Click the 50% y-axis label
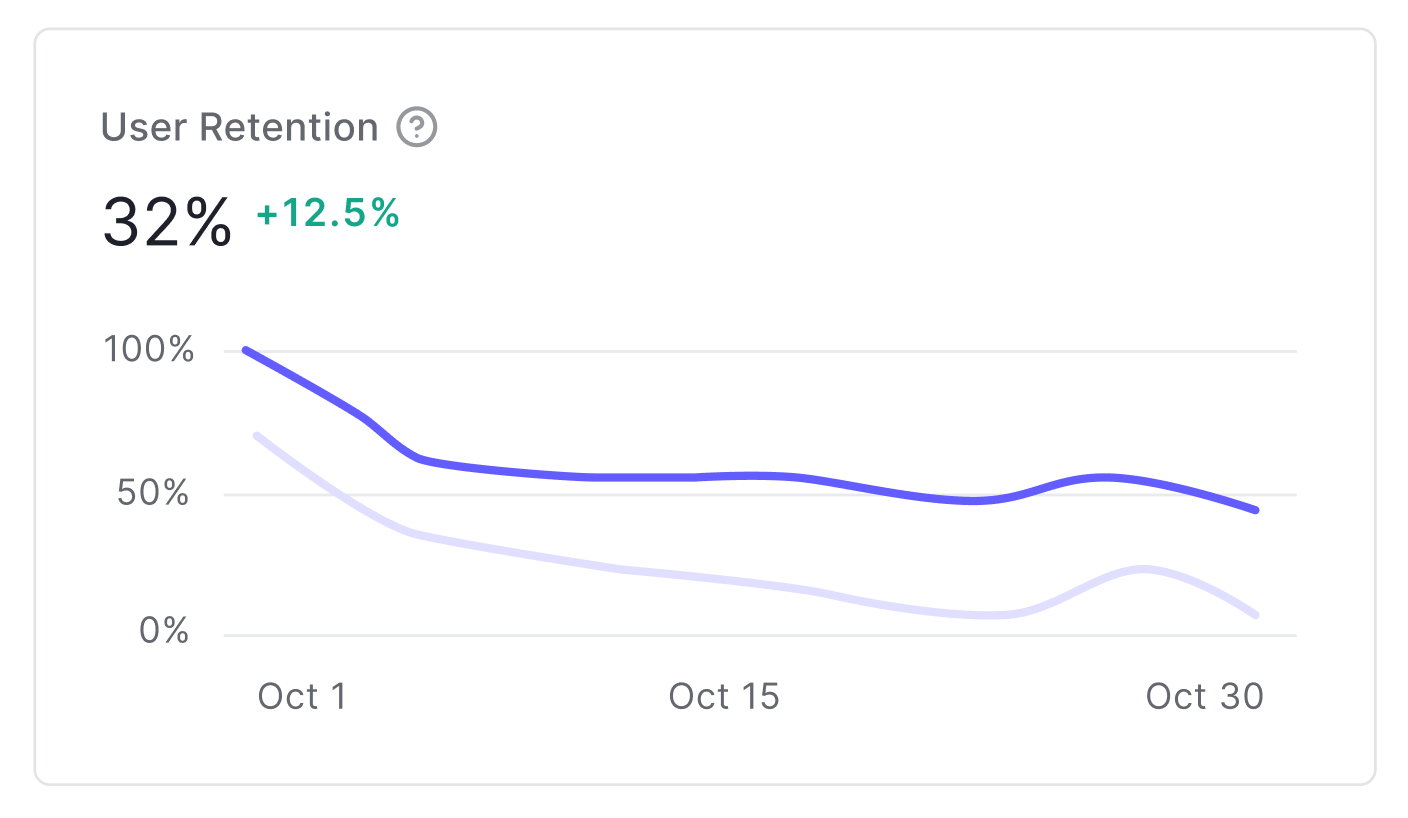The image size is (1408, 818). (x=155, y=494)
